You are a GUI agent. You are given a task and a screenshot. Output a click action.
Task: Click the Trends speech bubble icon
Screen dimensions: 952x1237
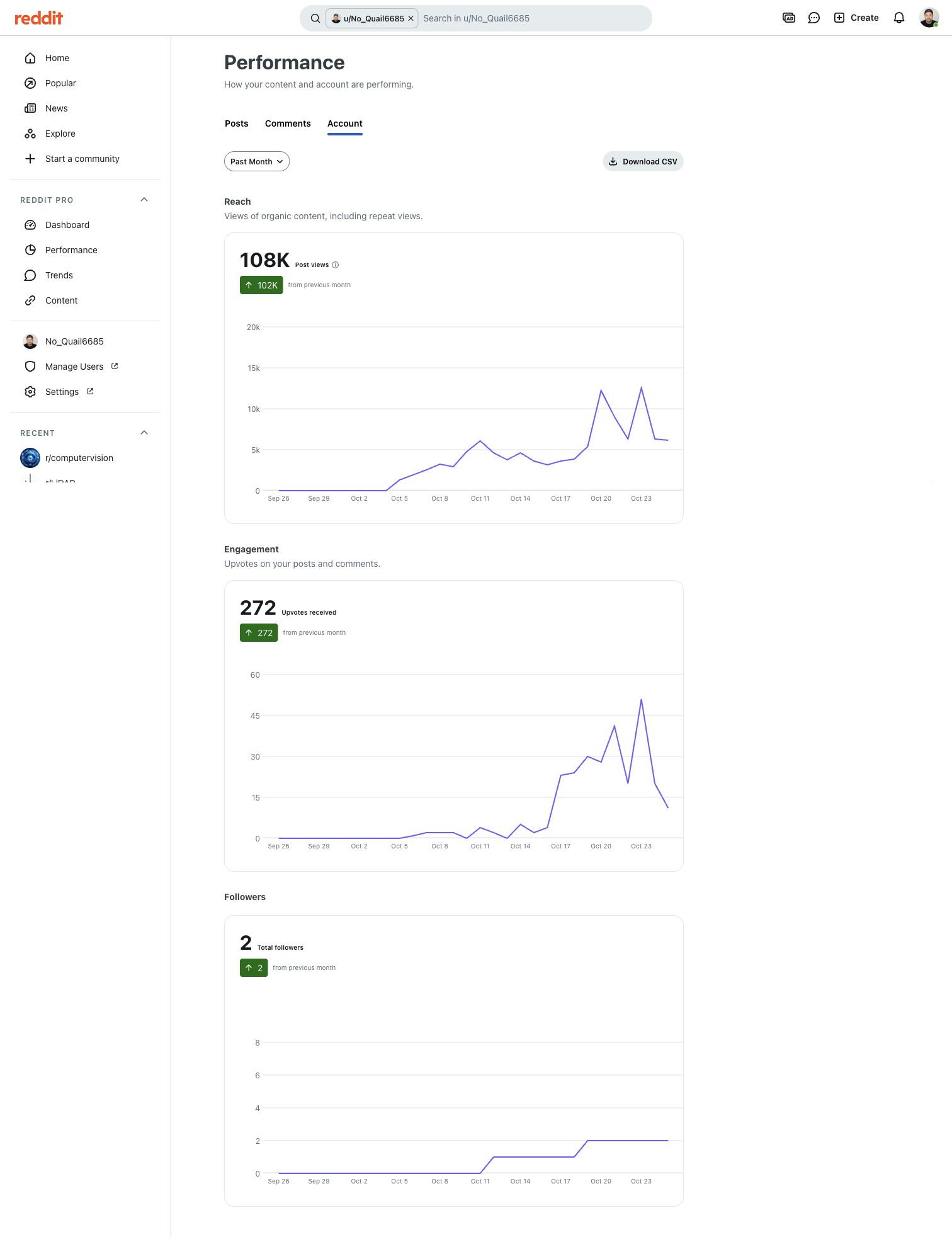[30, 275]
